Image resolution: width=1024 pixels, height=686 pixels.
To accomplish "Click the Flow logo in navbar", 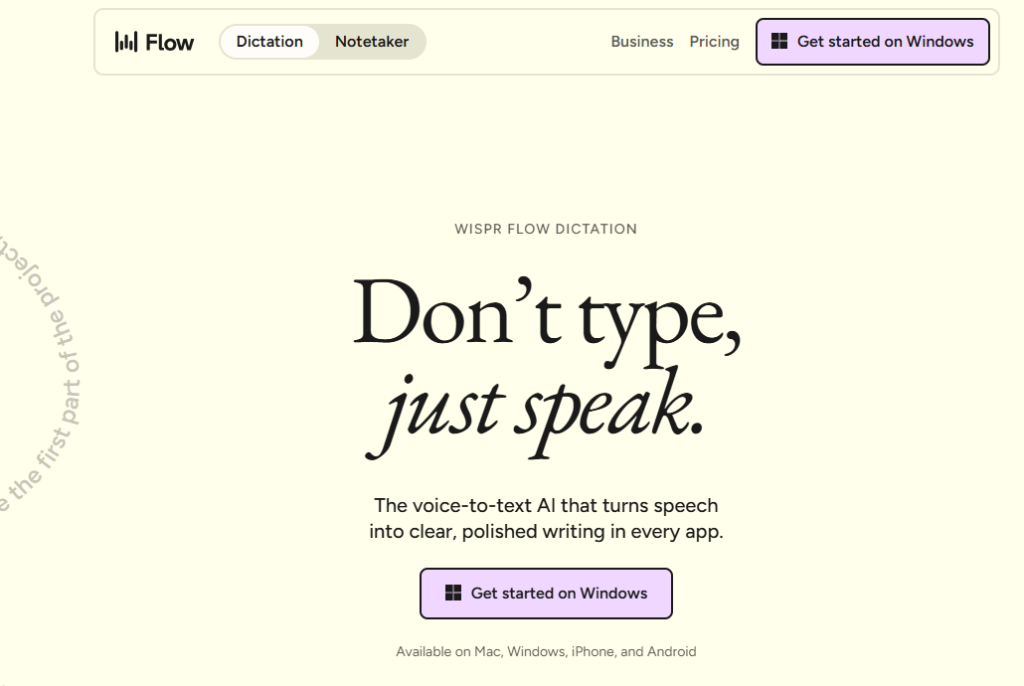I will click(x=154, y=42).
